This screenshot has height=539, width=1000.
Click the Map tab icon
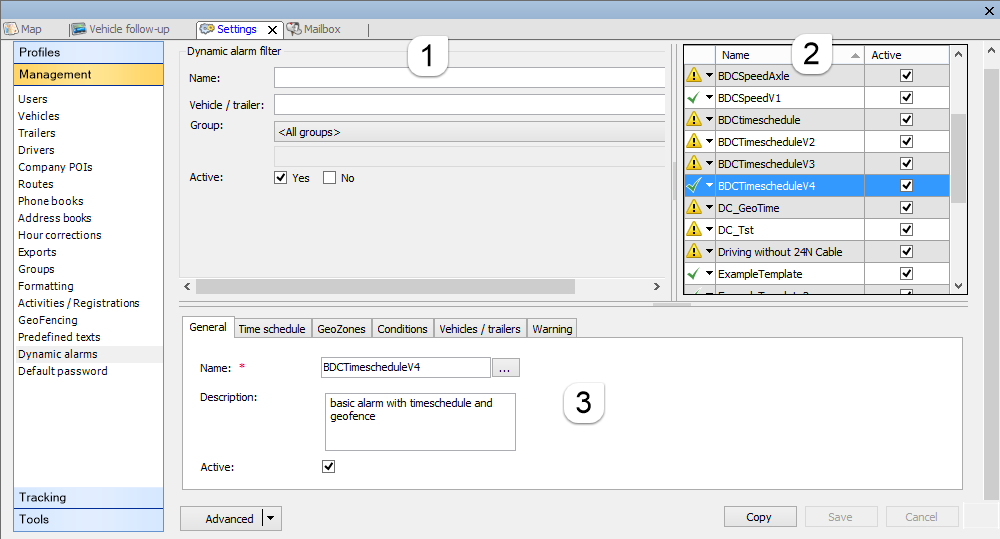point(11,29)
